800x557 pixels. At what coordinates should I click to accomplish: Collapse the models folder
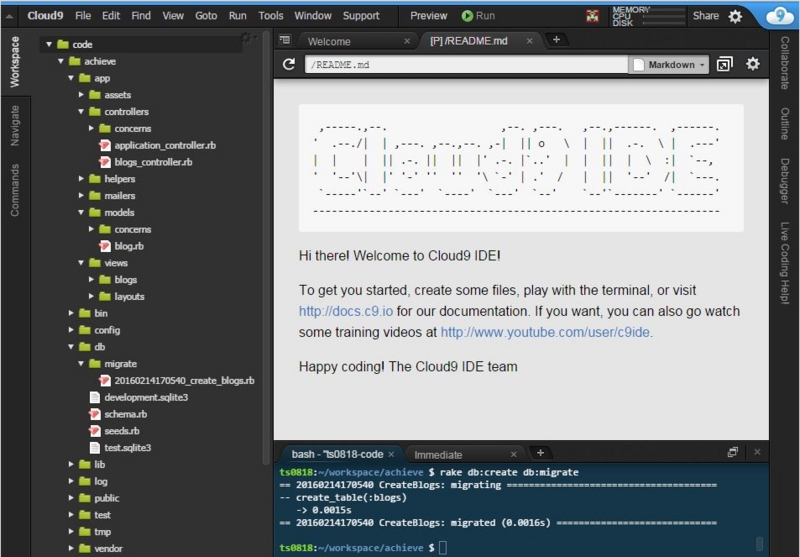tap(81, 213)
